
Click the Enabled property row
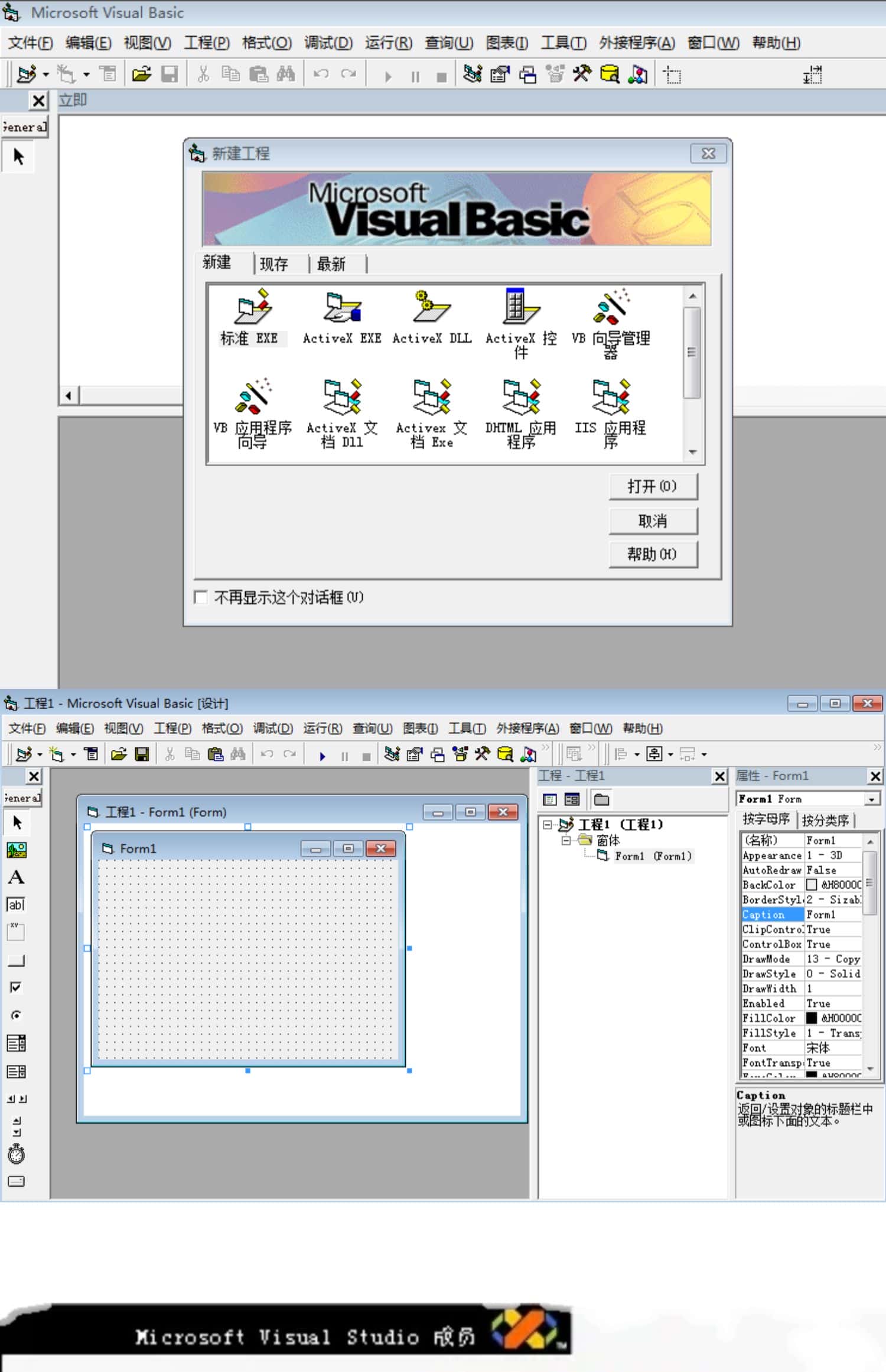802,1003
